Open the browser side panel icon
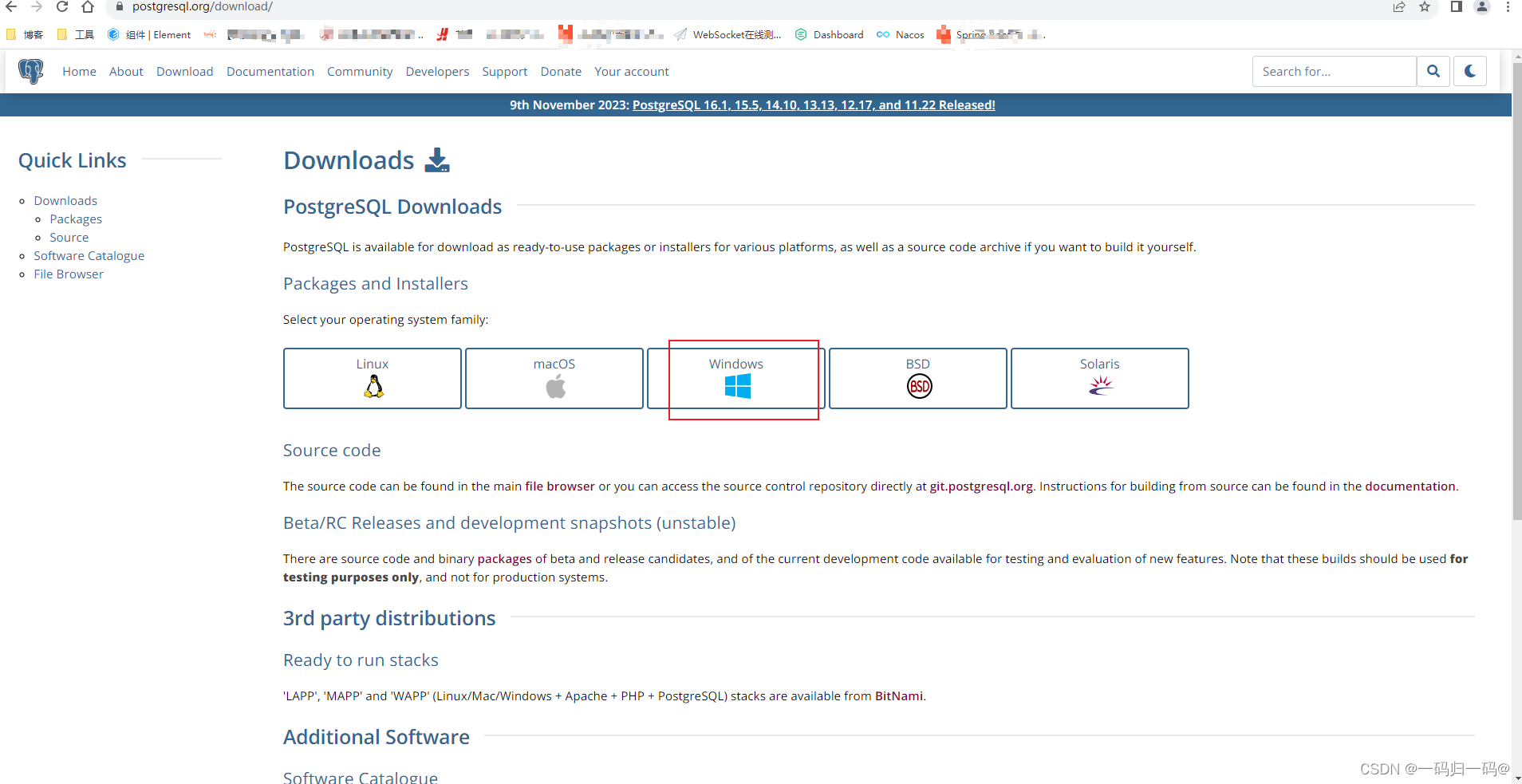 pos(1457,6)
